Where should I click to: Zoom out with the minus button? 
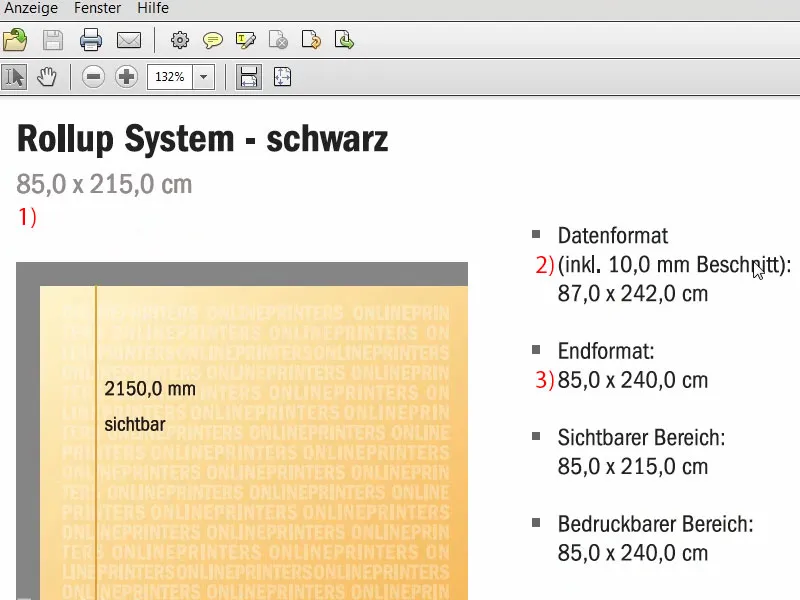click(x=93, y=77)
